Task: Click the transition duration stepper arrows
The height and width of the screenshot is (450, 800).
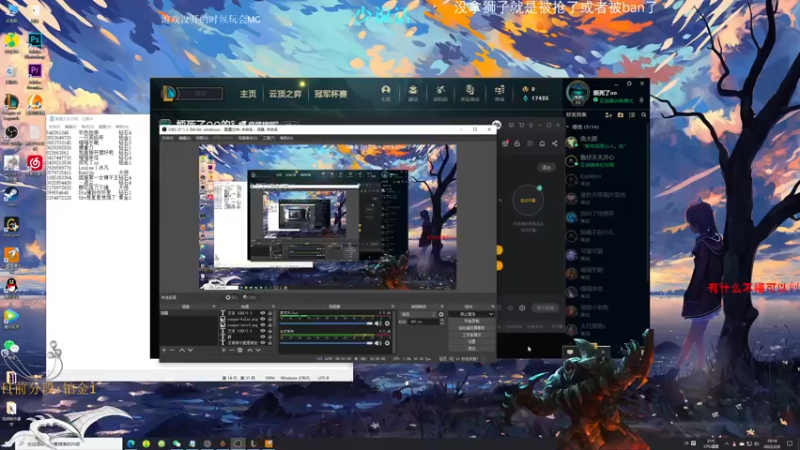Action: point(442,322)
